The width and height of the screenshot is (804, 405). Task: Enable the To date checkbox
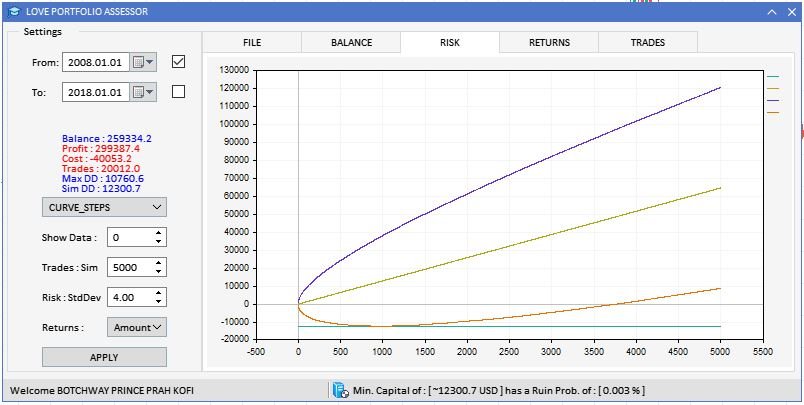coord(179,92)
